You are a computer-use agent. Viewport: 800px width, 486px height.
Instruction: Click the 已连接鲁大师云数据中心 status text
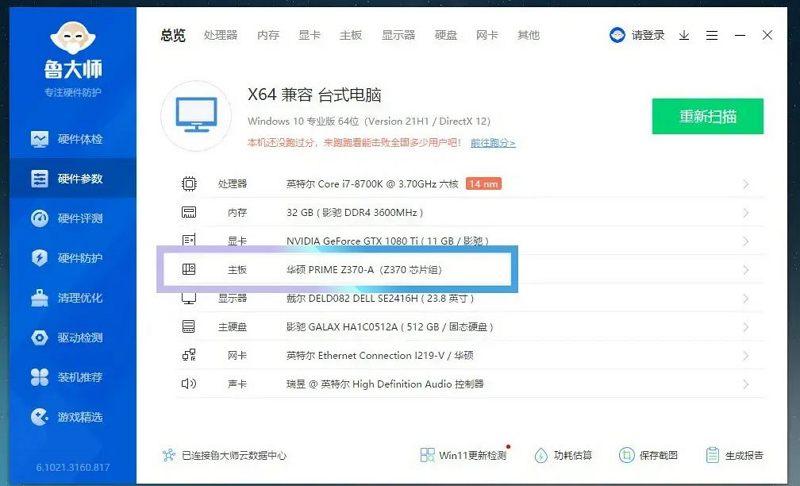click(234, 455)
